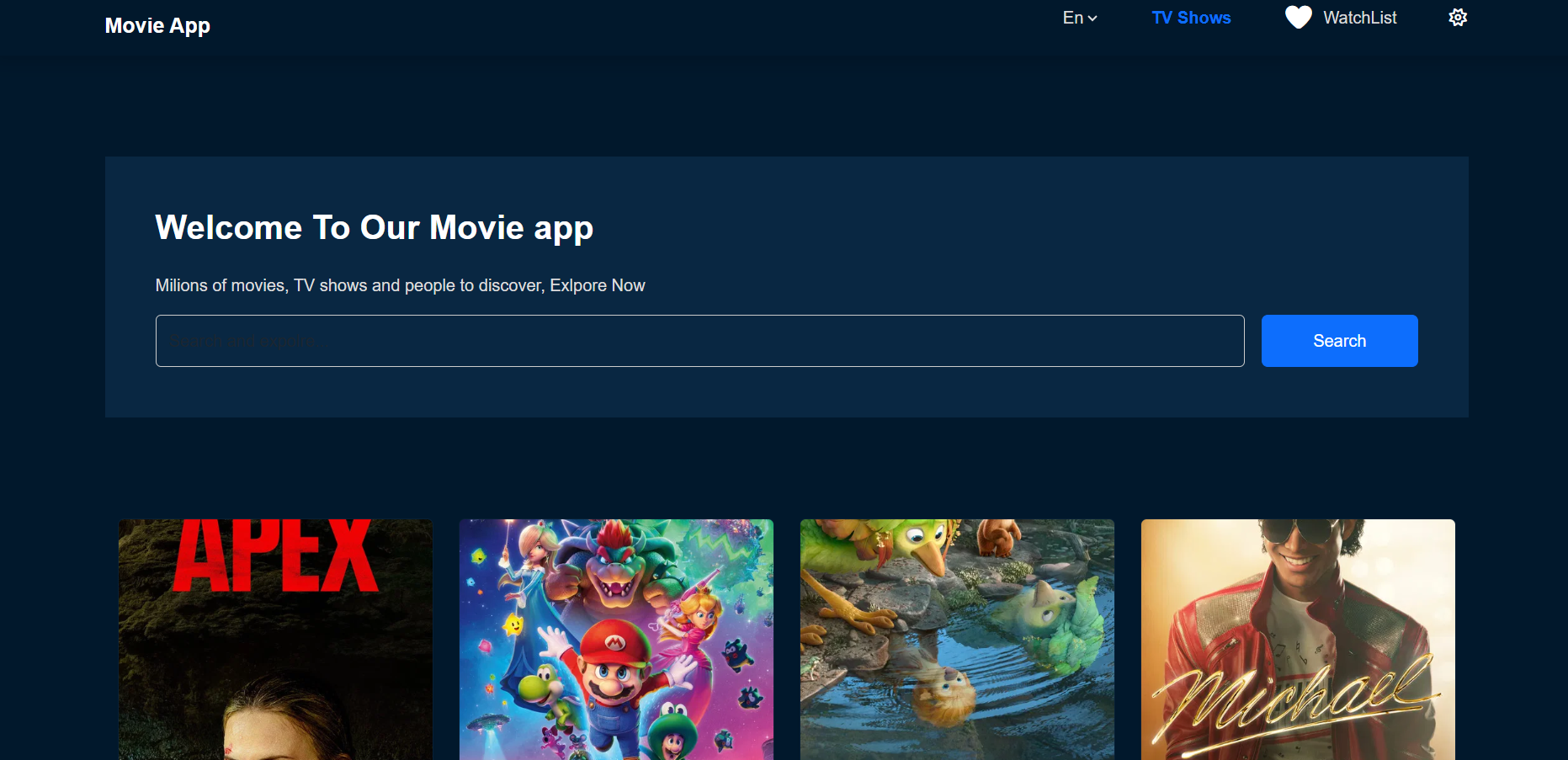Click the 'Welcome To Our Movie app' heading
Viewport: 1568px width, 760px height.
[375, 228]
